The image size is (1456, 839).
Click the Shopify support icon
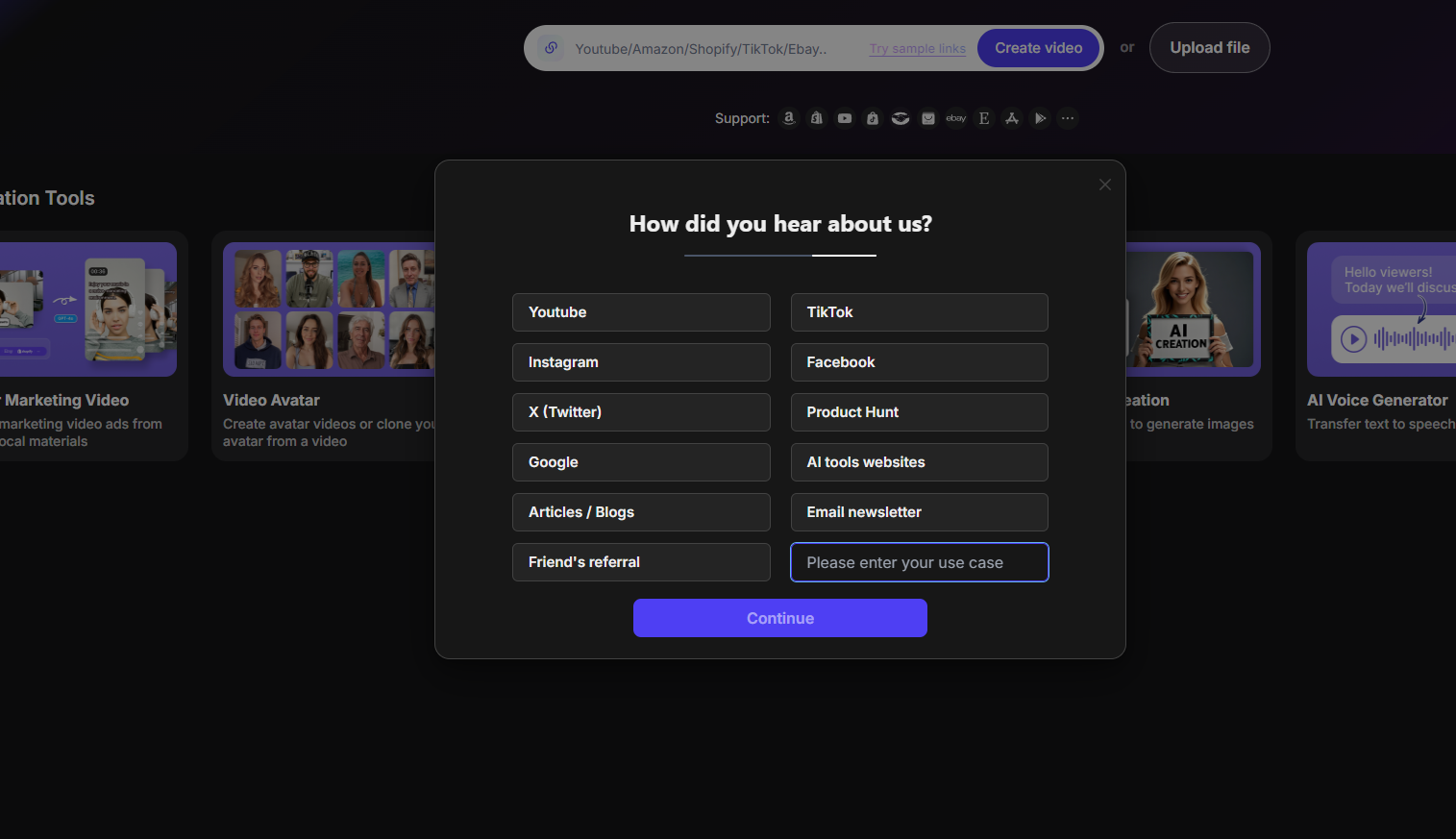[817, 118]
